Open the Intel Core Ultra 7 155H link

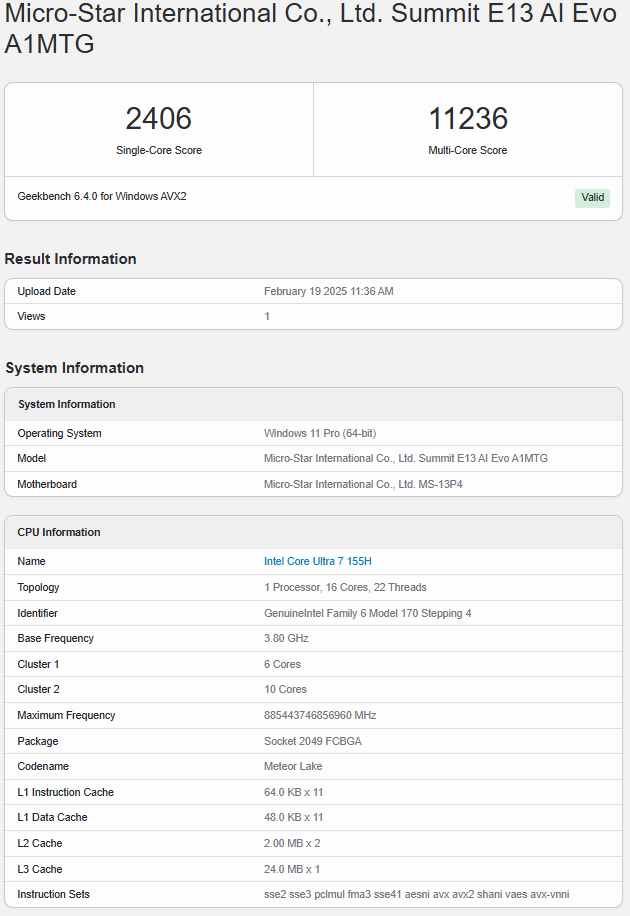click(317, 561)
